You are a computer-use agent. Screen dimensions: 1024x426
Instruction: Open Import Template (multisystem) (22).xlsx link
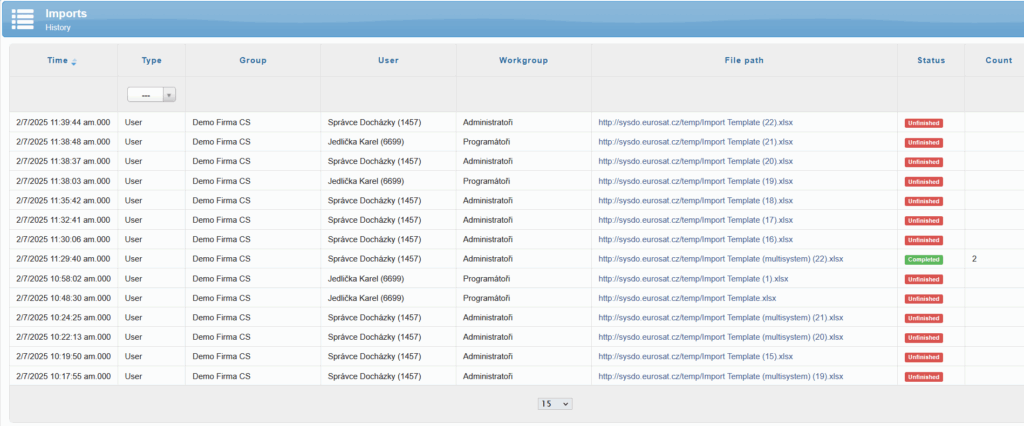720,259
